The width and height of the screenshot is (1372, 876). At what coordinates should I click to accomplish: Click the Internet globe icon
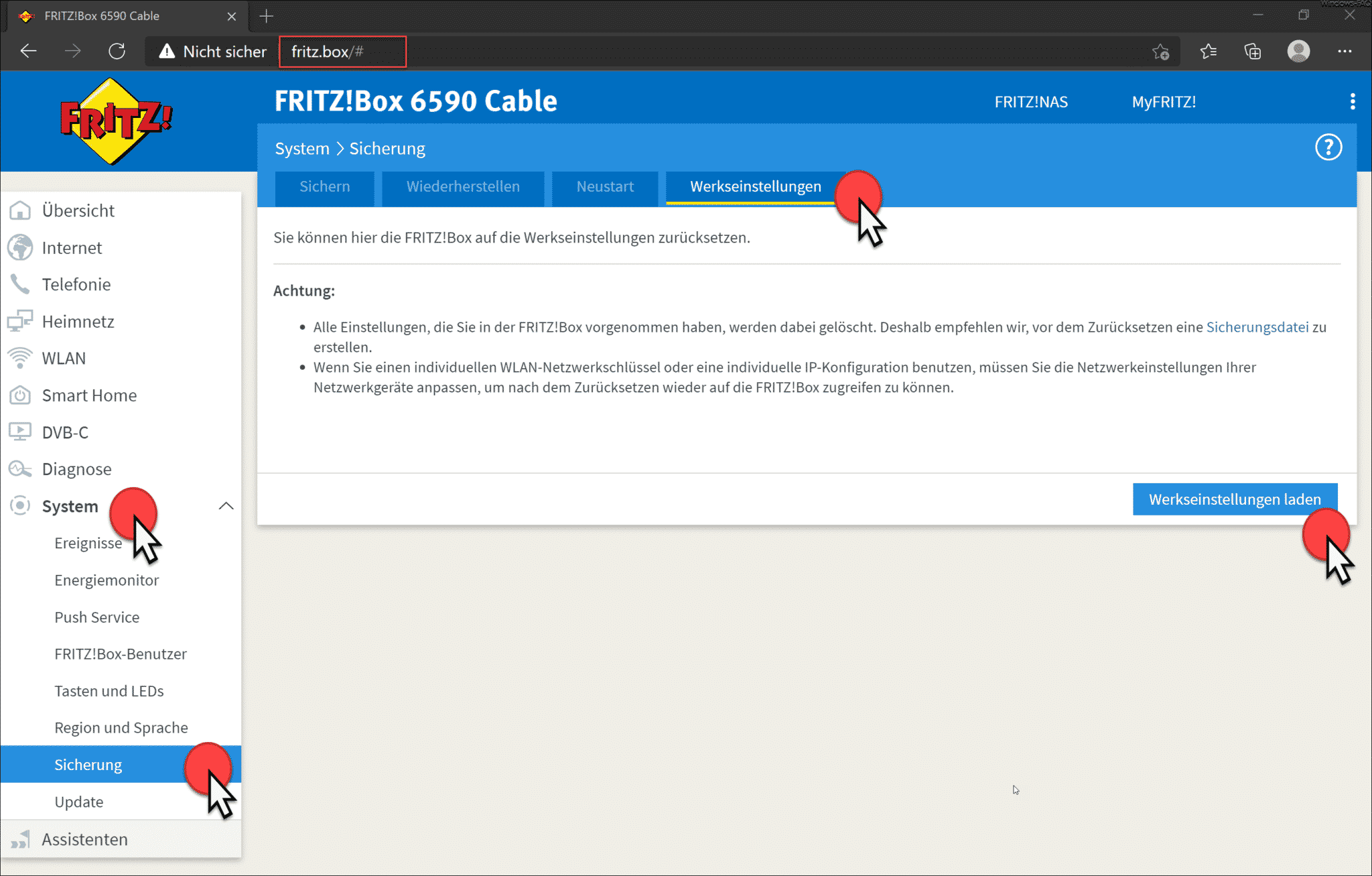pos(20,247)
